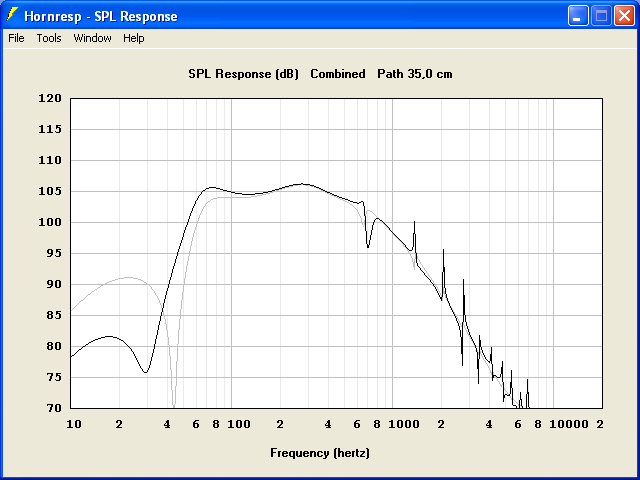Click the '10' frequency axis label

[x=74, y=424]
